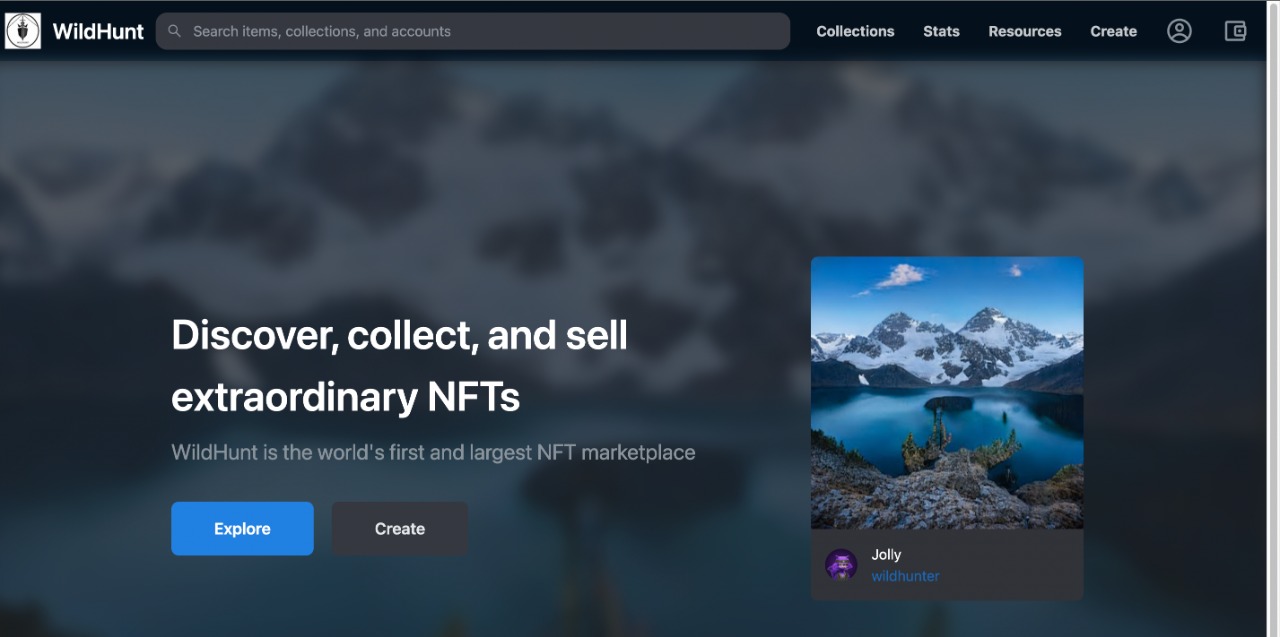
Task: Click the WildHunt logo icon
Action: [23, 31]
